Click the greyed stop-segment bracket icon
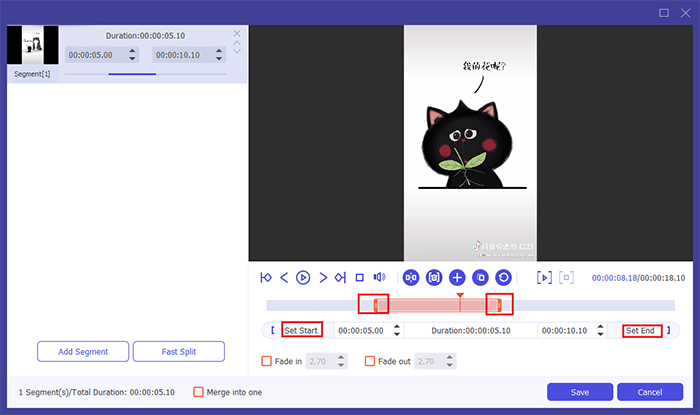Viewport: 700px width, 415px height. click(567, 278)
